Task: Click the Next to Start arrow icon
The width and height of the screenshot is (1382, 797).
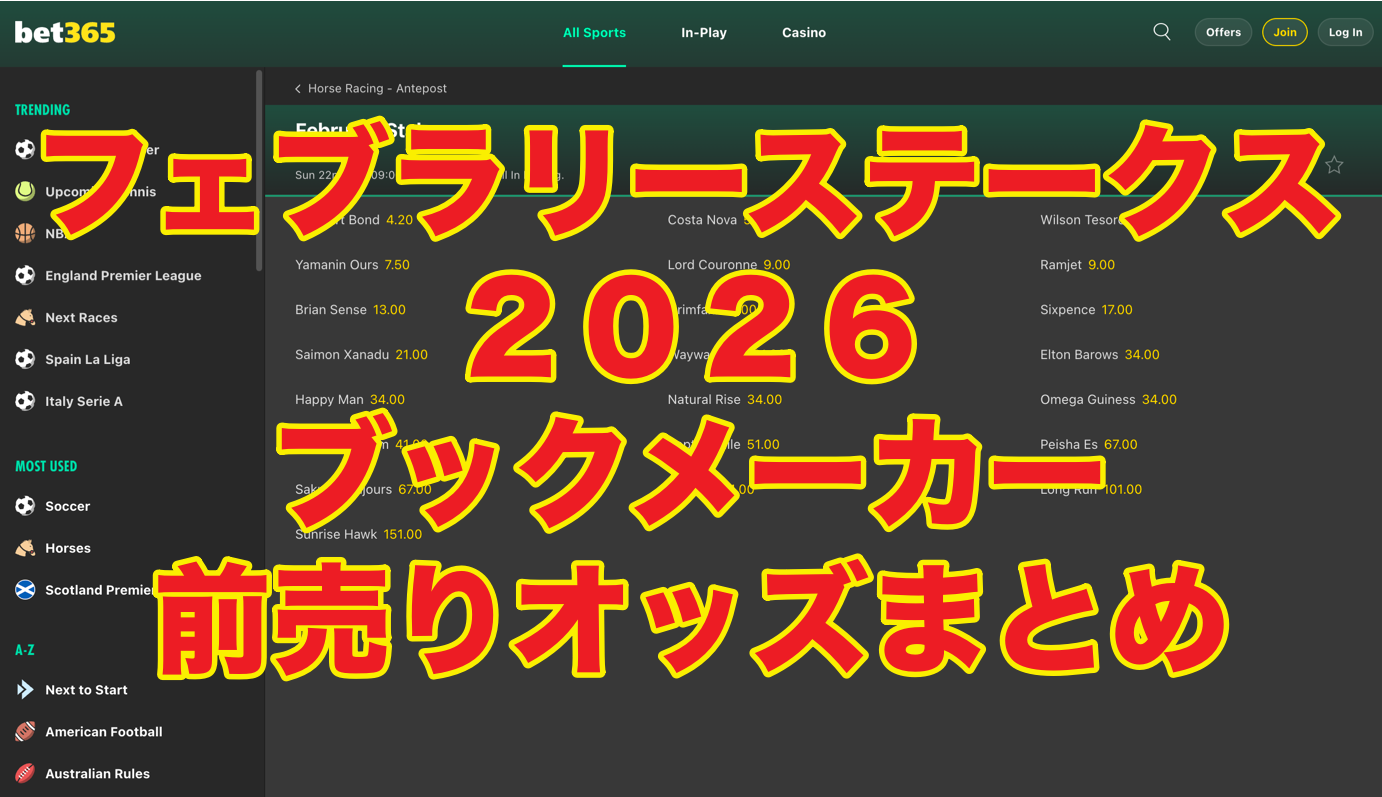Action: (x=25, y=690)
